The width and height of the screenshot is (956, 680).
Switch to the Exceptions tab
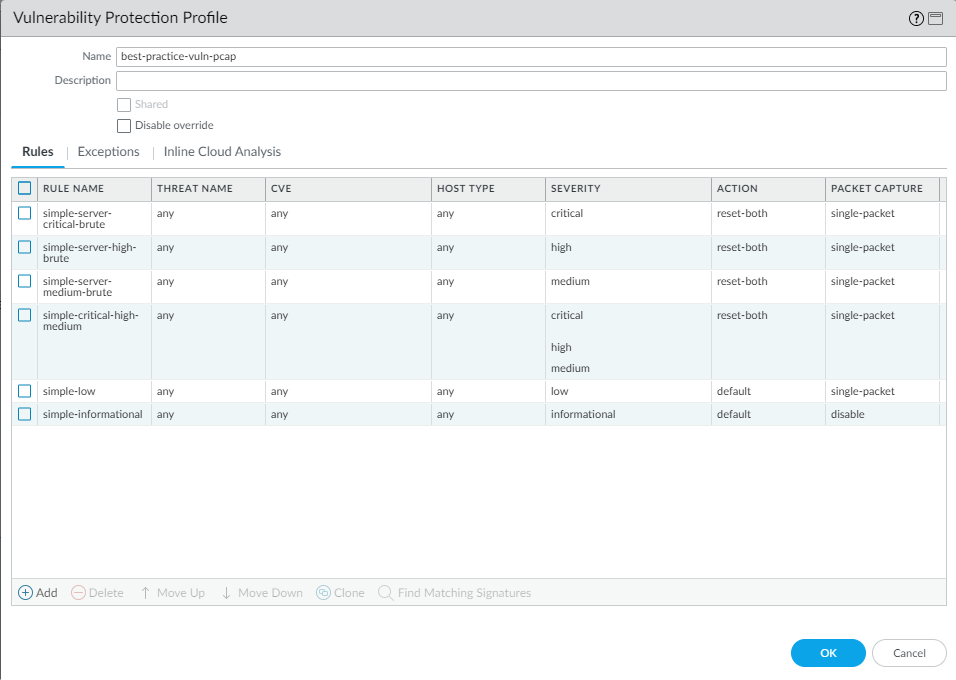(108, 152)
